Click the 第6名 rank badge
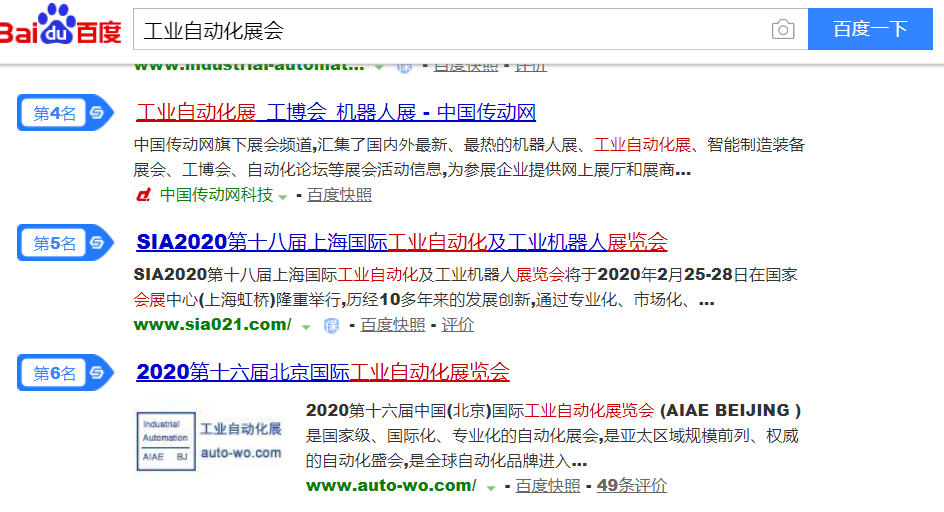 pos(65,373)
